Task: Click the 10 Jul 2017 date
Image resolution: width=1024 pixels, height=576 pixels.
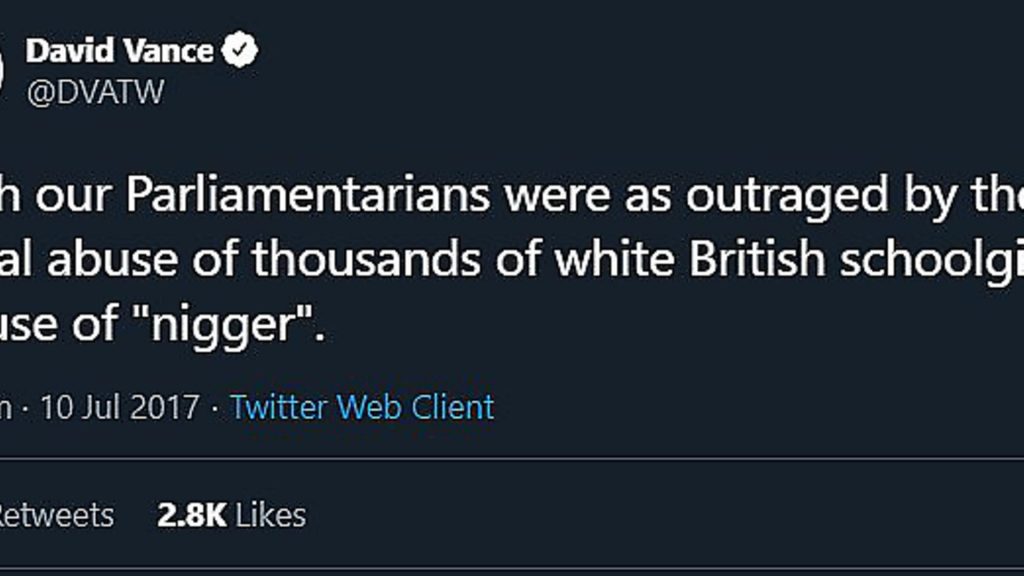Action: pos(120,408)
